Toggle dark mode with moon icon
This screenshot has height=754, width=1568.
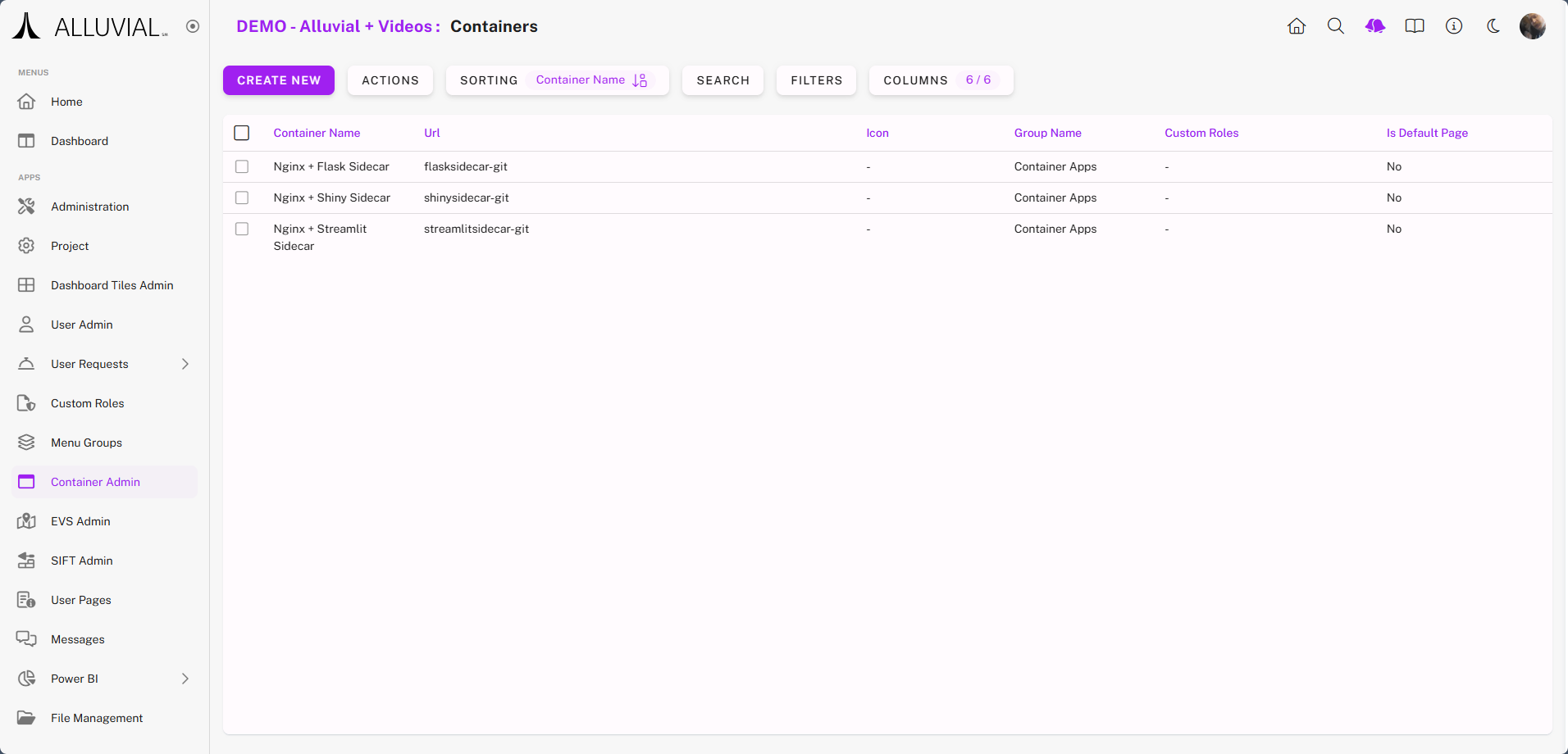(1493, 26)
